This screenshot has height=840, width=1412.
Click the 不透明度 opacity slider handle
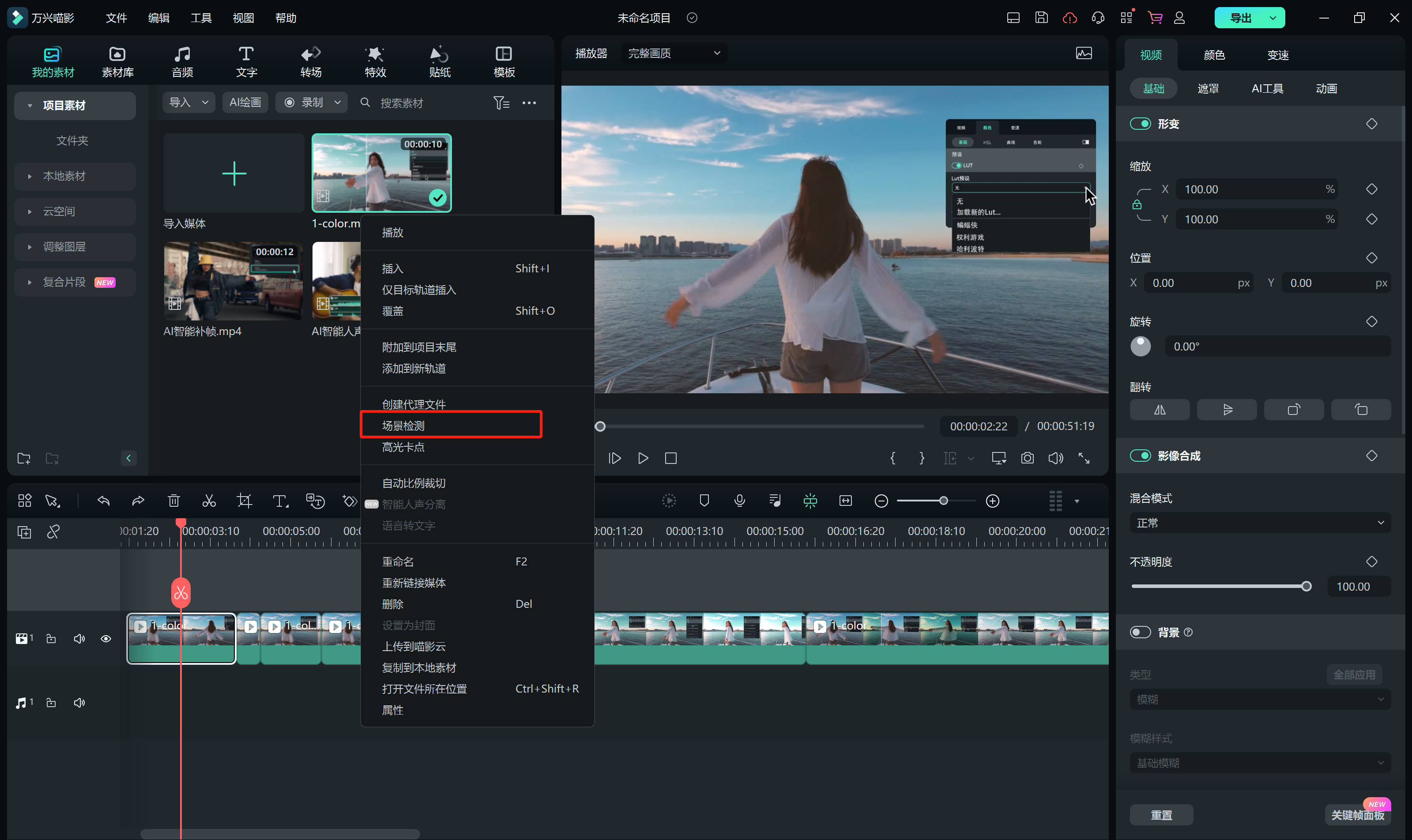(x=1306, y=587)
